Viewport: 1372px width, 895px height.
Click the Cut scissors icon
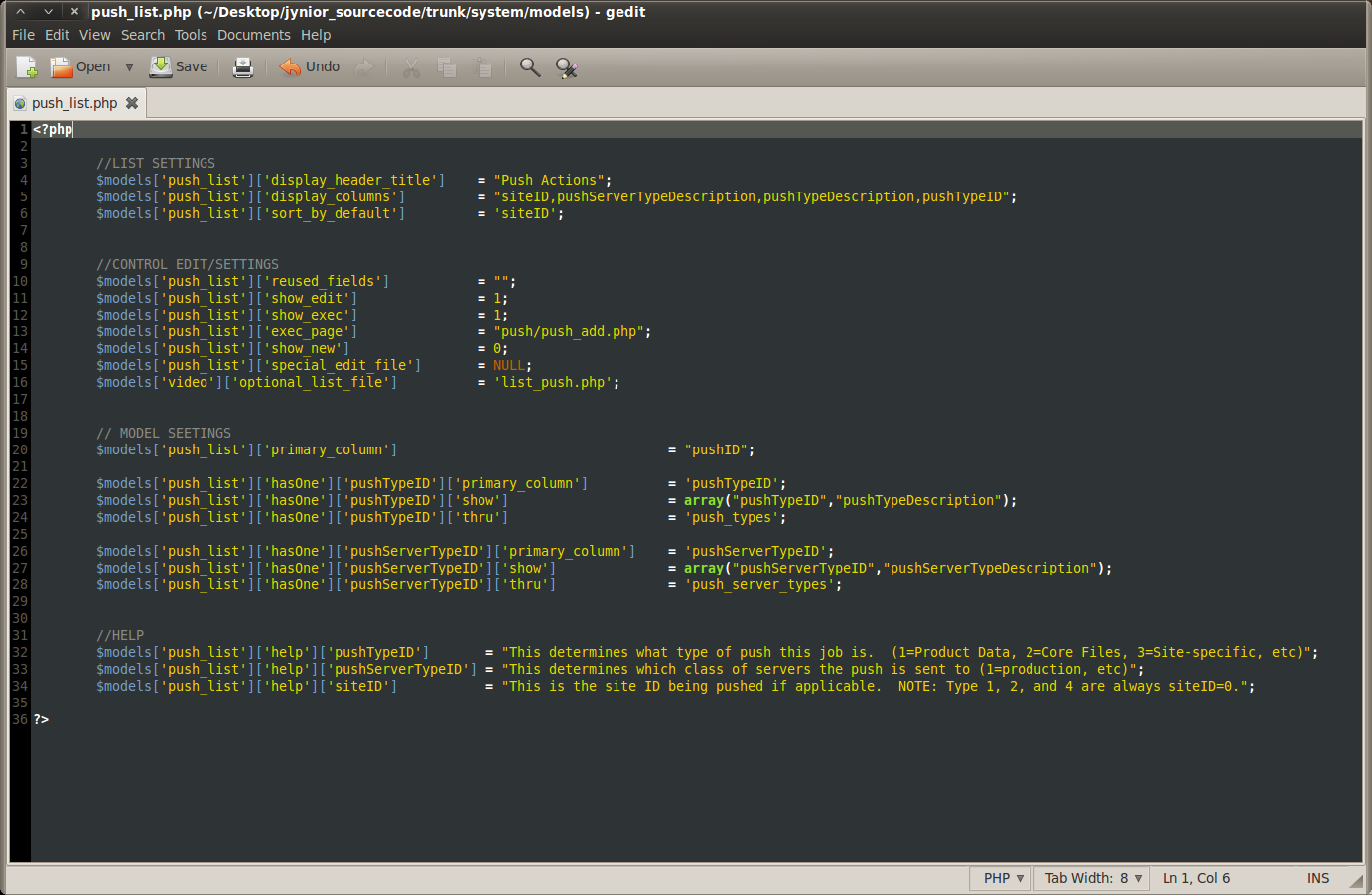[x=411, y=67]
